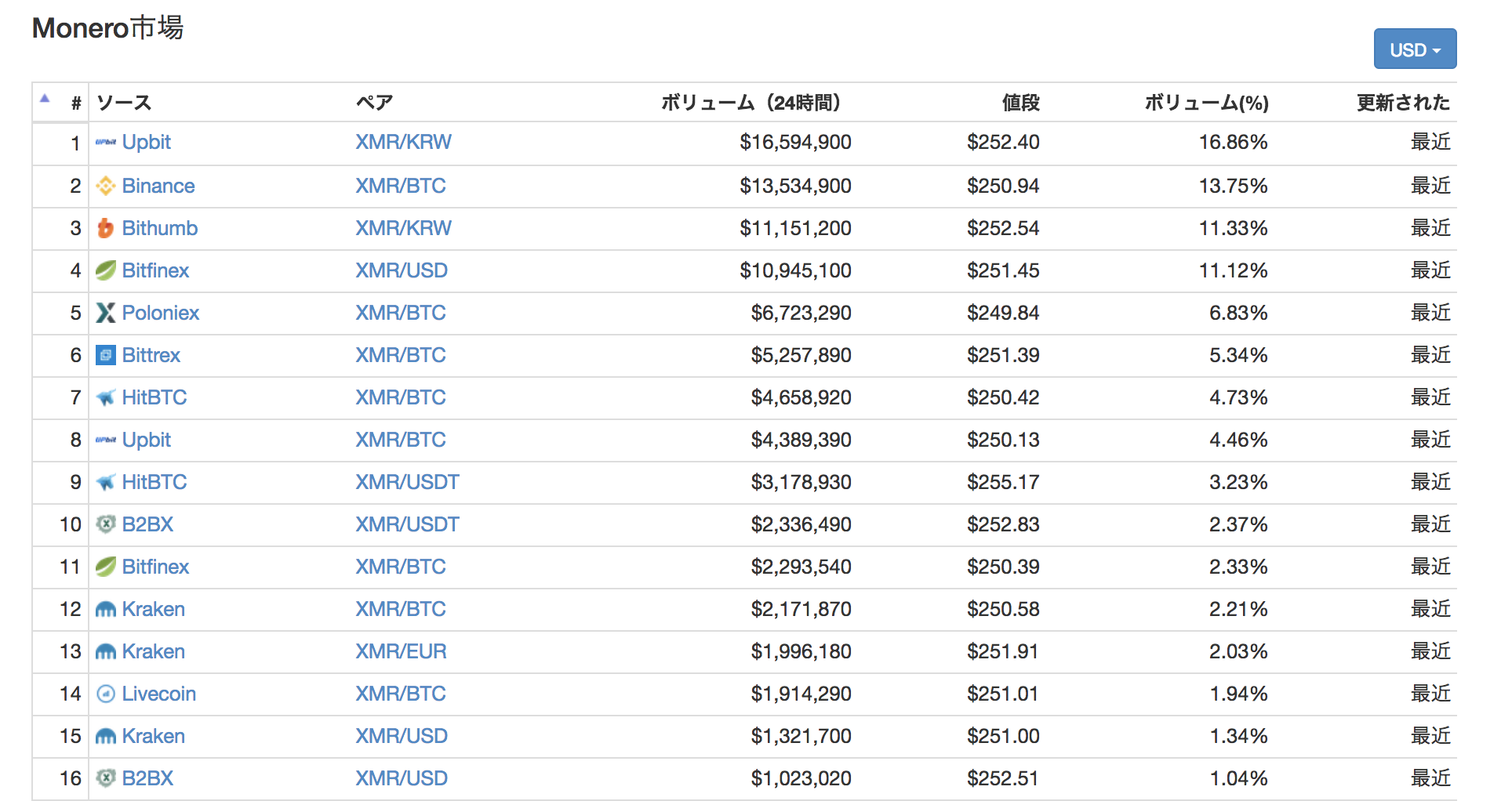Click the Upbit logo in row 8
This screenshot has width=1512, height=801.
[106, 440]
